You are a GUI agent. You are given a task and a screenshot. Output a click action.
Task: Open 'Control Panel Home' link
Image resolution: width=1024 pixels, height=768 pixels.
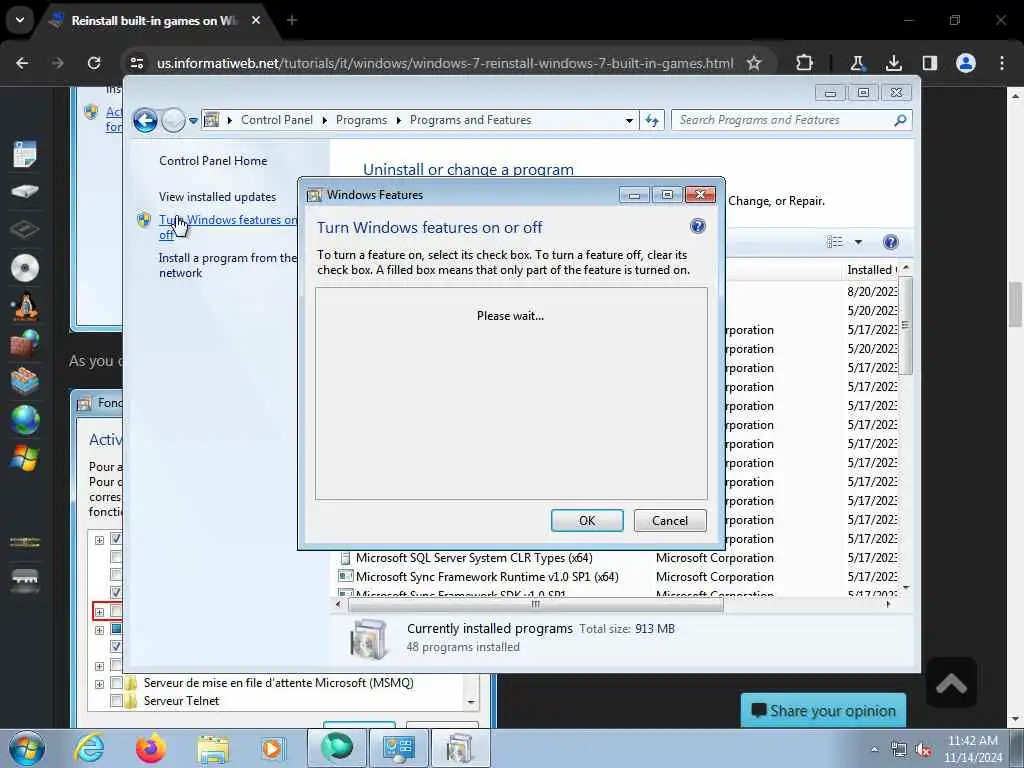(213, 161)
